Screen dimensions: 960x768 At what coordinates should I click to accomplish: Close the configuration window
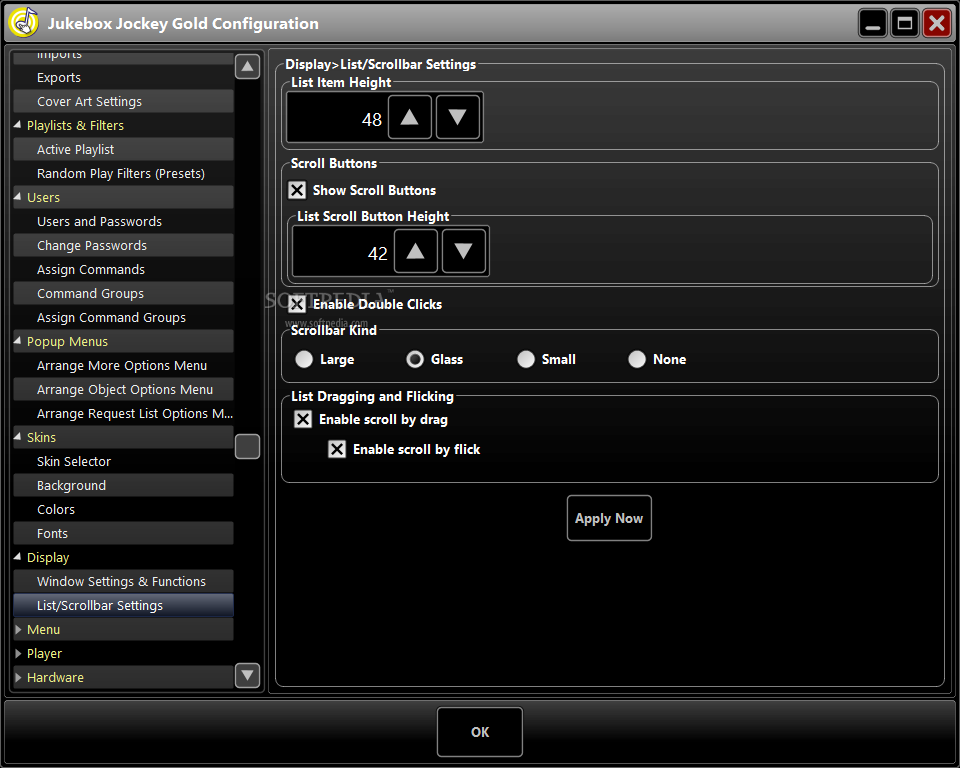(x=937, y=23)
